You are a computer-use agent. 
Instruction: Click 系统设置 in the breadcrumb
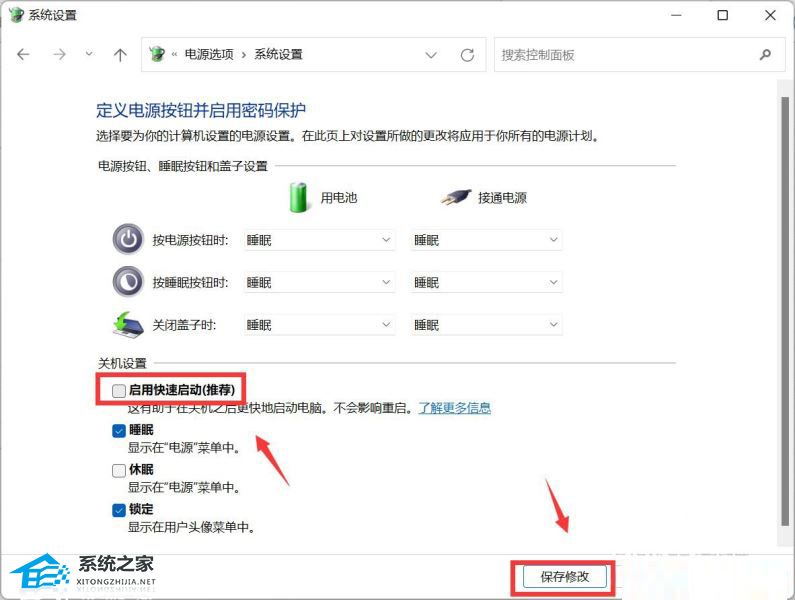click(278, 54)
